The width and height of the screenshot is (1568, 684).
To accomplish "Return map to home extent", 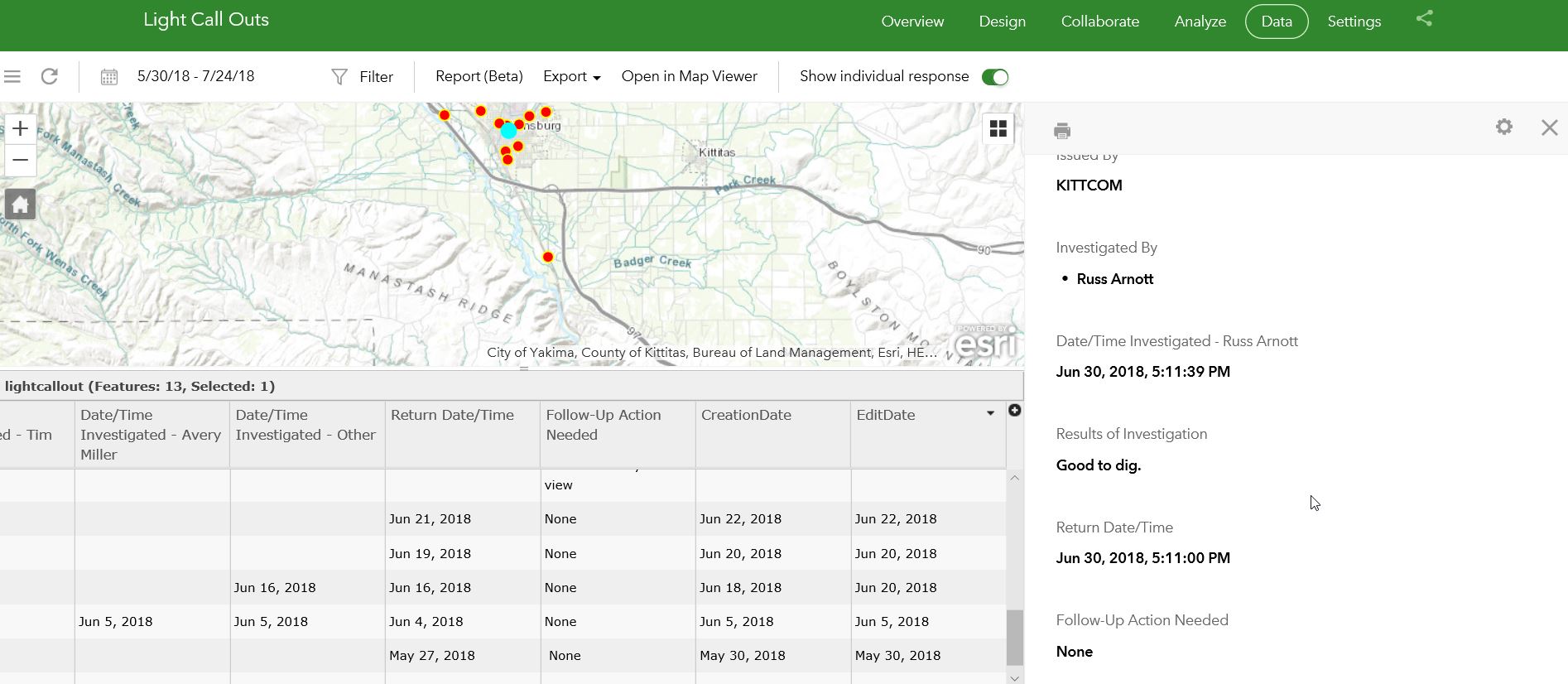I will (20, 204).
